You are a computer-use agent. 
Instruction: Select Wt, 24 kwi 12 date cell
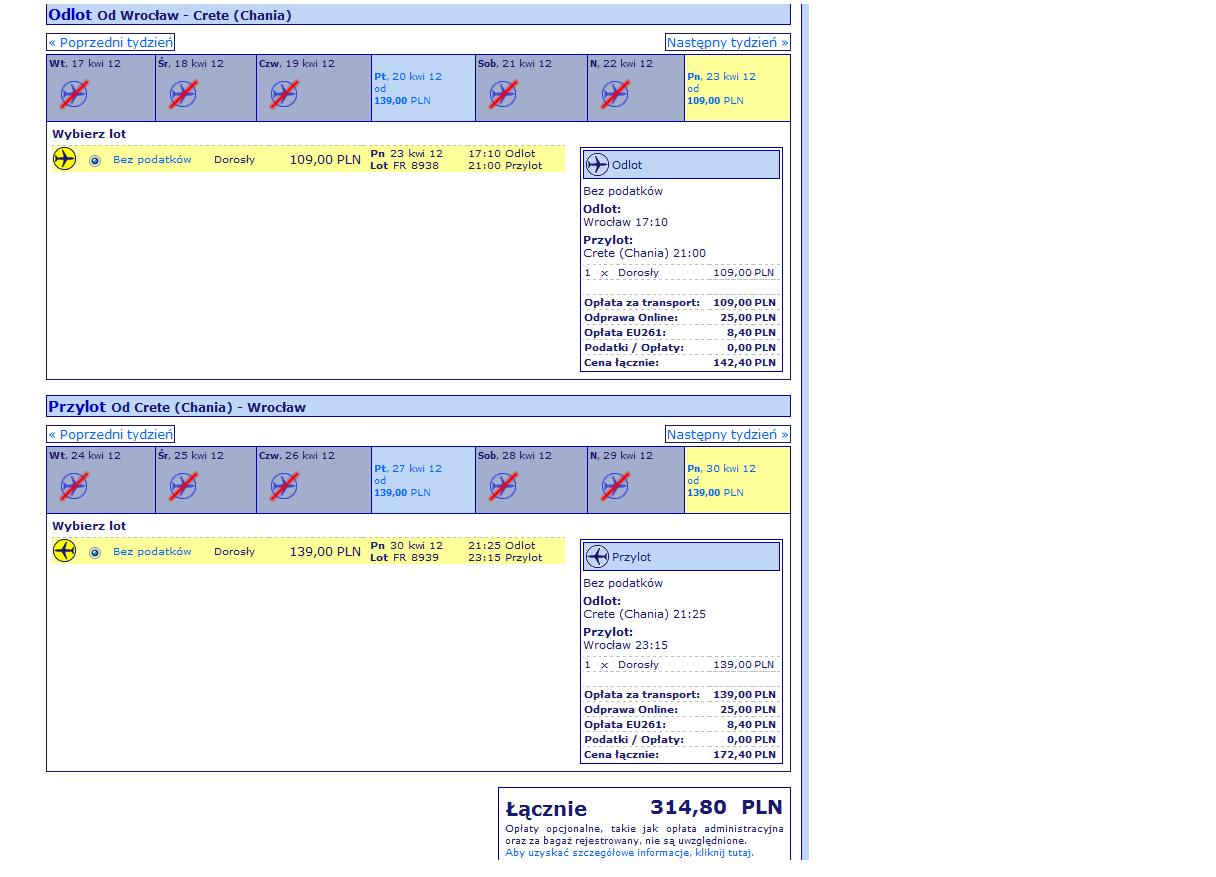101,480
